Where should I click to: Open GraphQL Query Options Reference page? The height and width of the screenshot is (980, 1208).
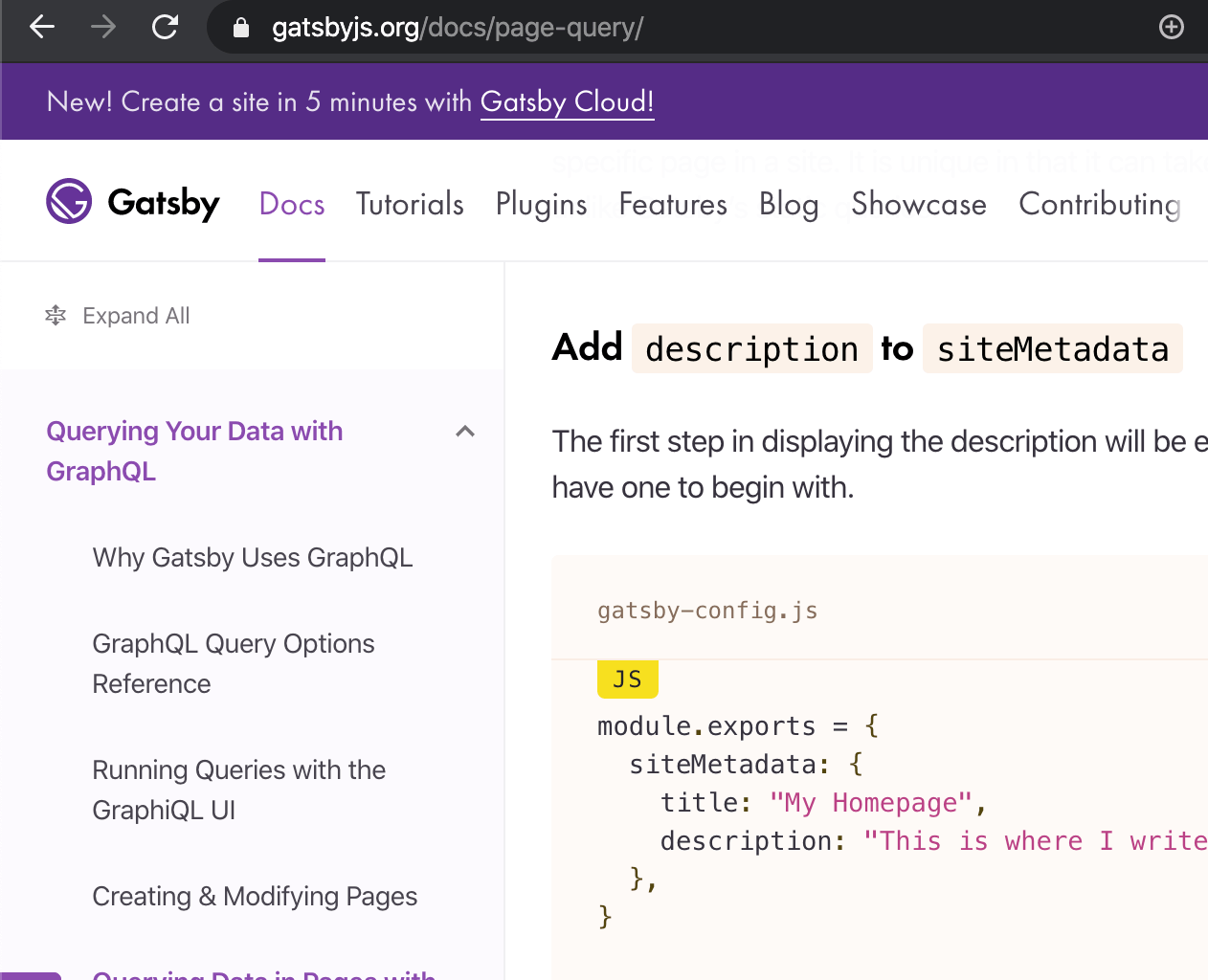click(234, 663)
